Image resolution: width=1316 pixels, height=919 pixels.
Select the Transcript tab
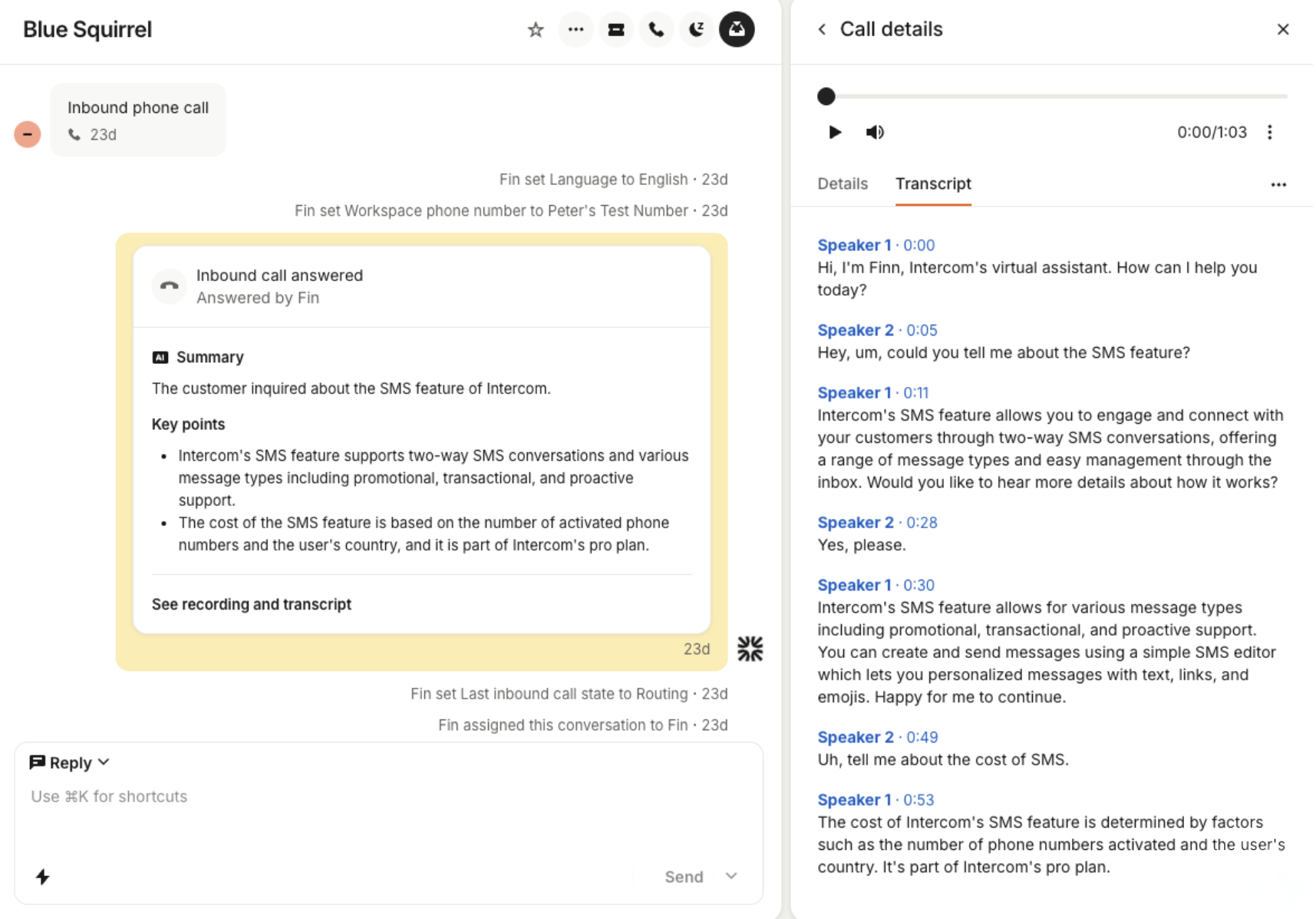[x=933, y=184]
